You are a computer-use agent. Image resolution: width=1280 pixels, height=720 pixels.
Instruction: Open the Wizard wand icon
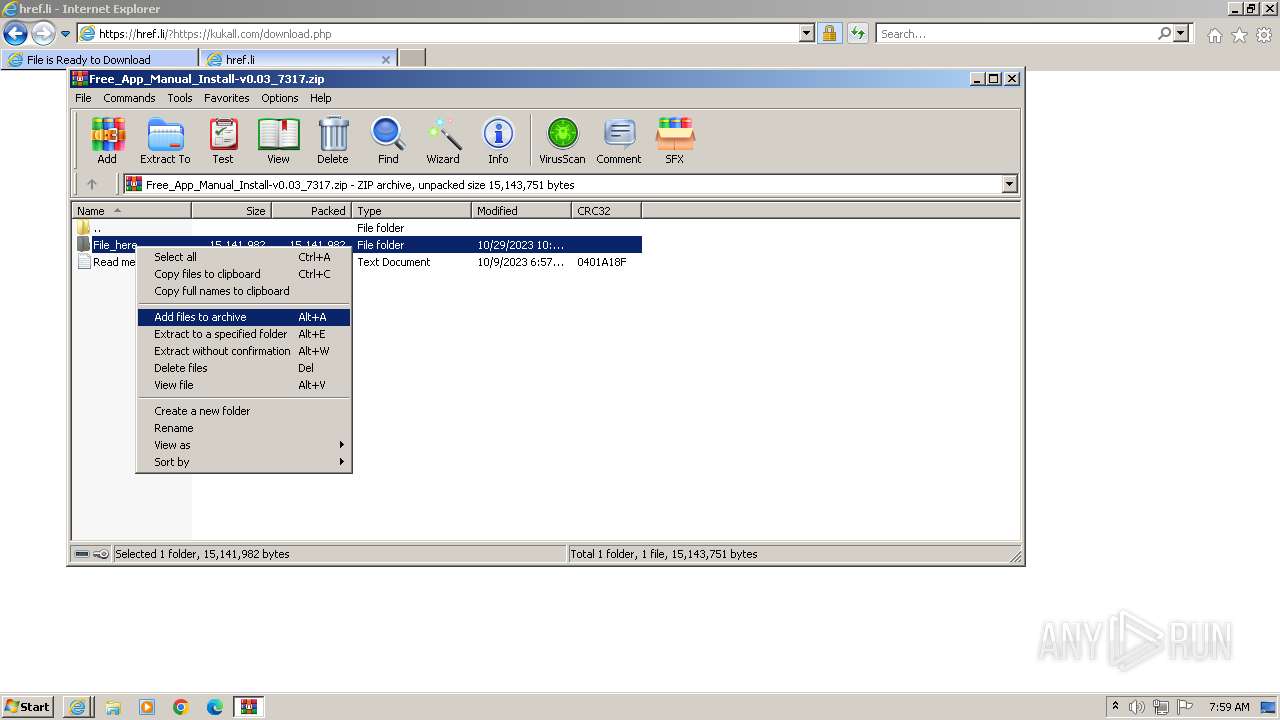tap(443, 140)
